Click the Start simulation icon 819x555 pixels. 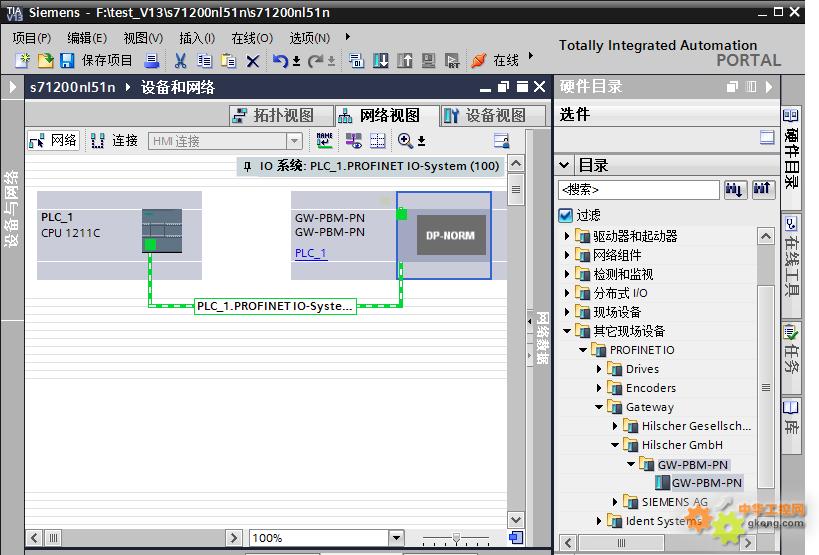[428, 61]
